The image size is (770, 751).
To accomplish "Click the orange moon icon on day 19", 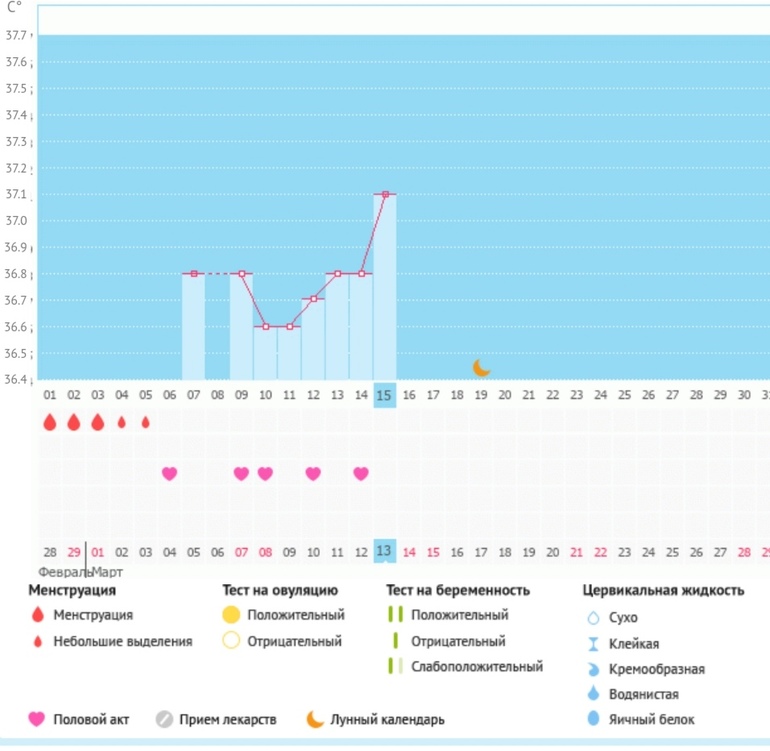I will 482,368.
